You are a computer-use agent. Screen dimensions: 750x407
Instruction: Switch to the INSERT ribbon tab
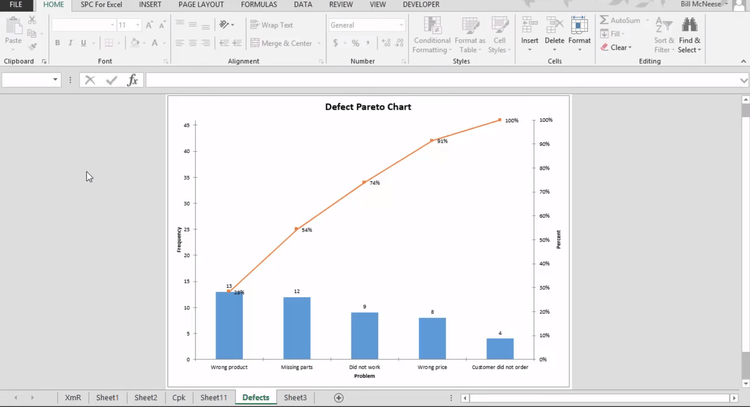tap(150, 5)
